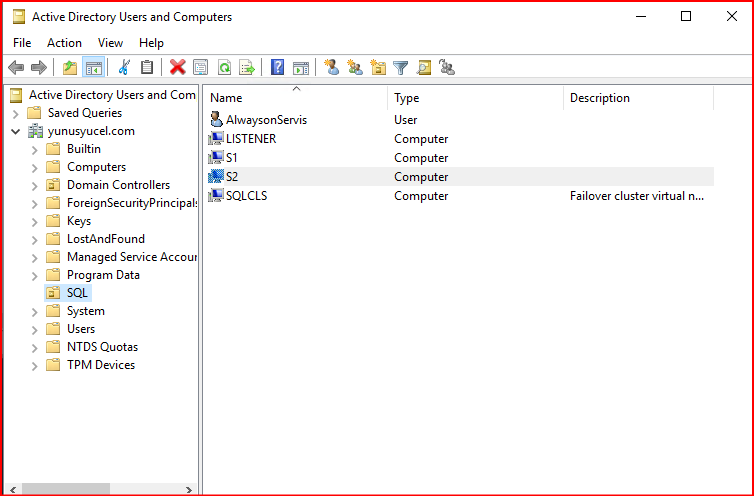Open the Action menu
Image resolution: width=754 pixels, height=496 pixels.
[64, 43]
